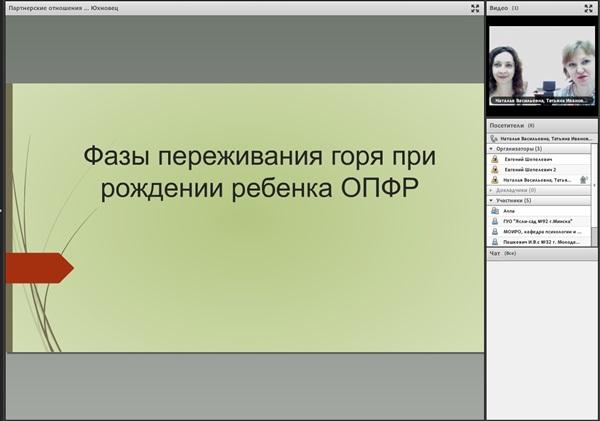The image size is (600, 421).
Task: Collapse the Организаторы (3) group
Action: point(491,148)
